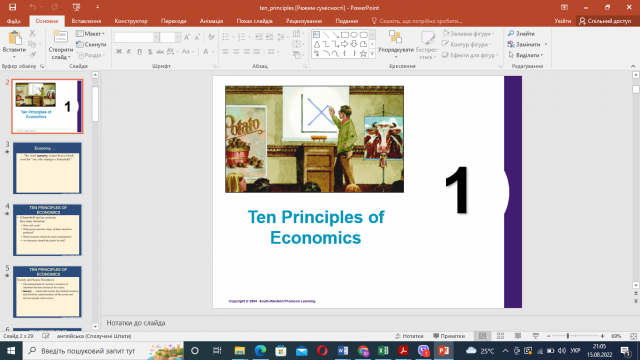
Task: Open the Макет layout dropdown
Action: point(90,33)
